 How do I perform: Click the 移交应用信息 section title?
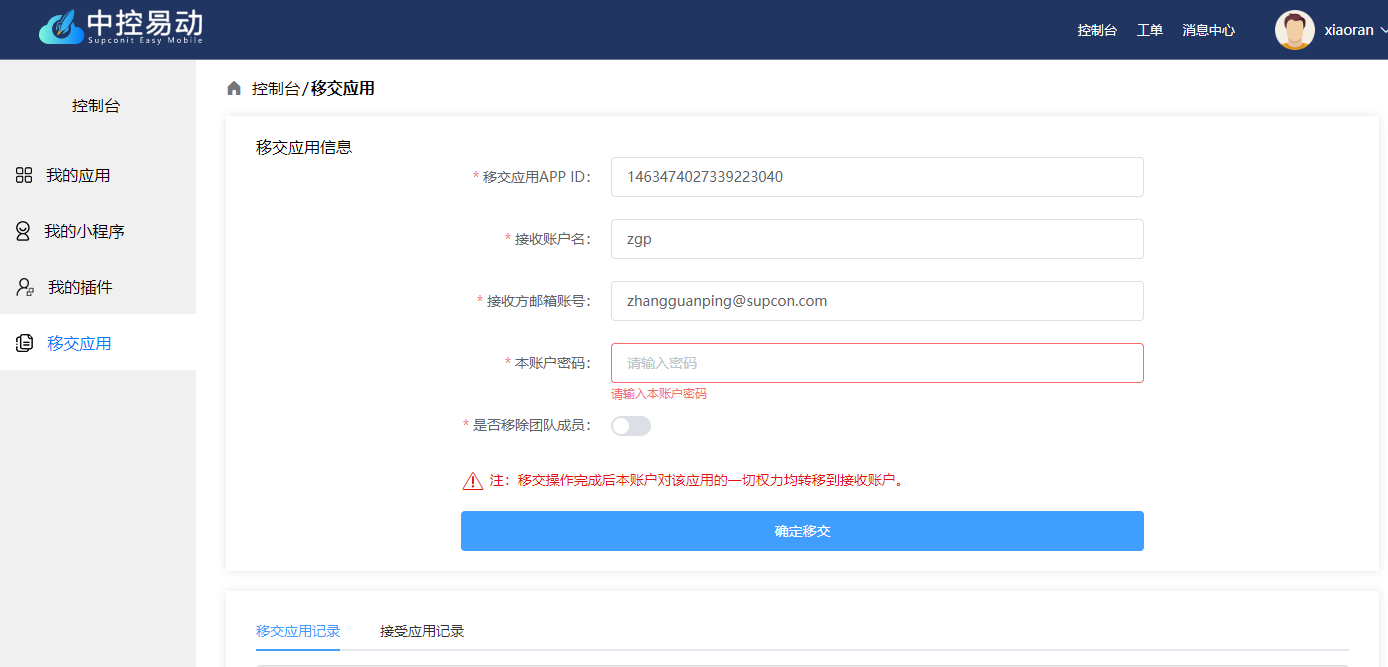(304, 147)
